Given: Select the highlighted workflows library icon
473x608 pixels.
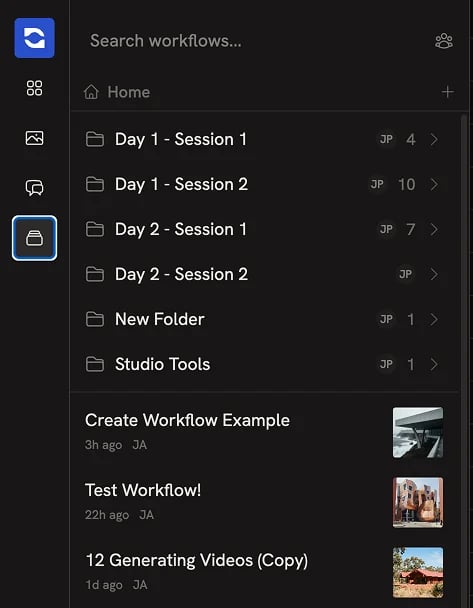Looking at the screenshot, I should point(35,238).
